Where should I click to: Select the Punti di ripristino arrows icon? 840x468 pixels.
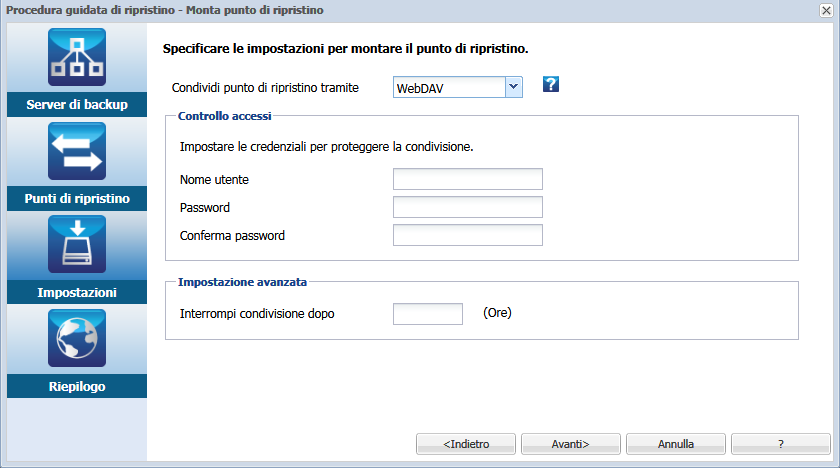[x=77, y=151]
